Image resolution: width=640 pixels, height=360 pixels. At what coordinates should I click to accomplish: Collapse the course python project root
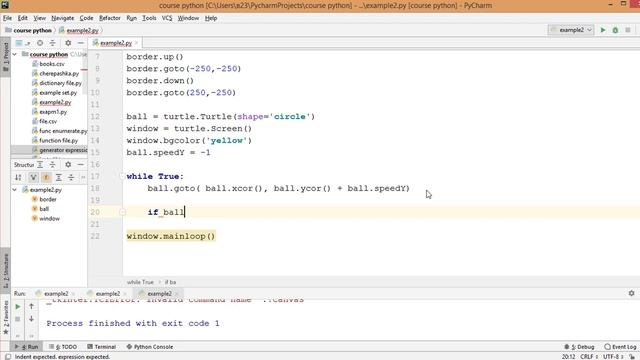coord(15,54)
